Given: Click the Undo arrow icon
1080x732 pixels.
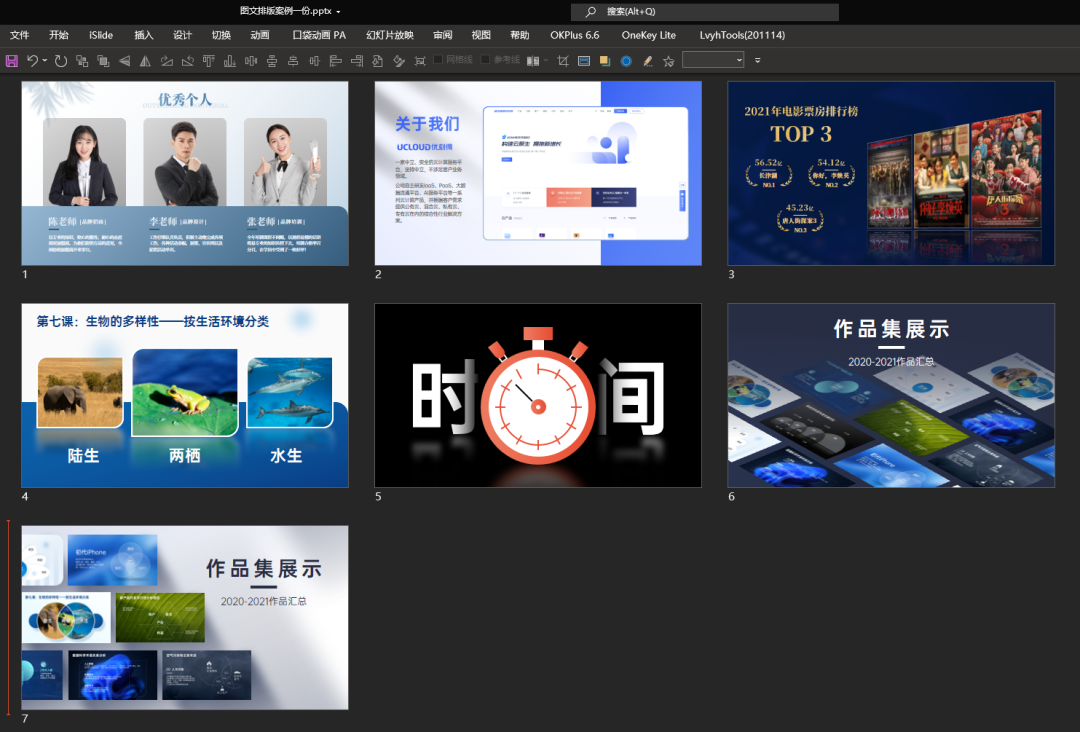Looking at the screenshot, I should [x=32, y=61].
